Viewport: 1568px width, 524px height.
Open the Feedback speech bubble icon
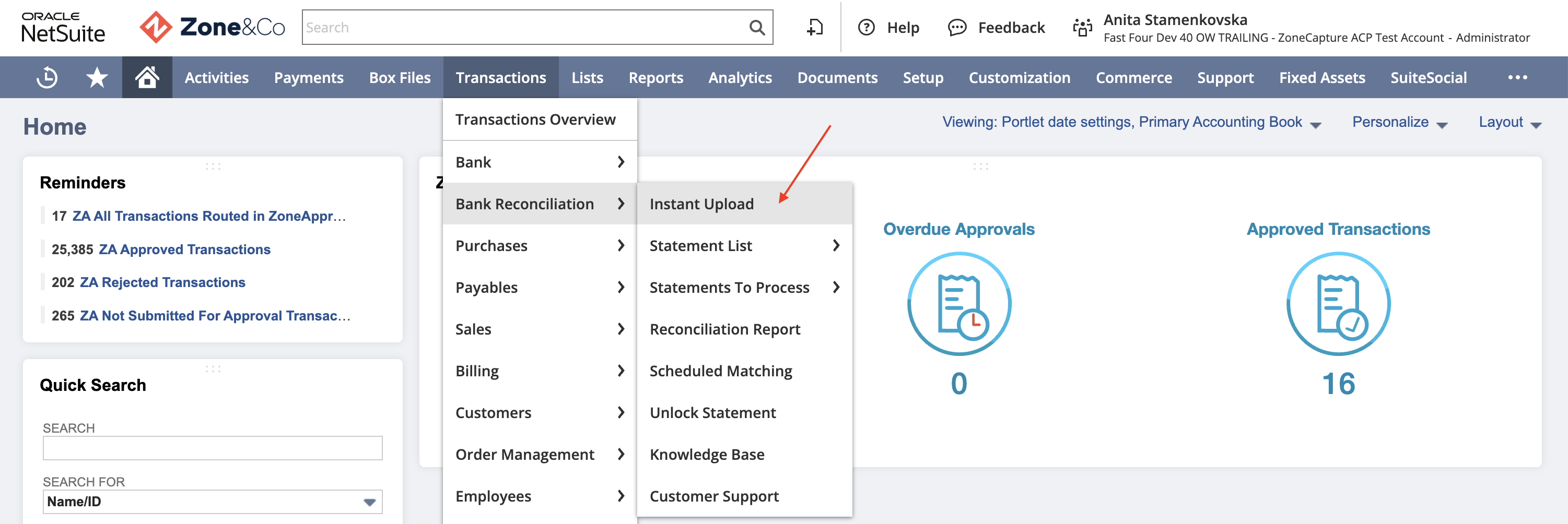click(x=957, y=27)
